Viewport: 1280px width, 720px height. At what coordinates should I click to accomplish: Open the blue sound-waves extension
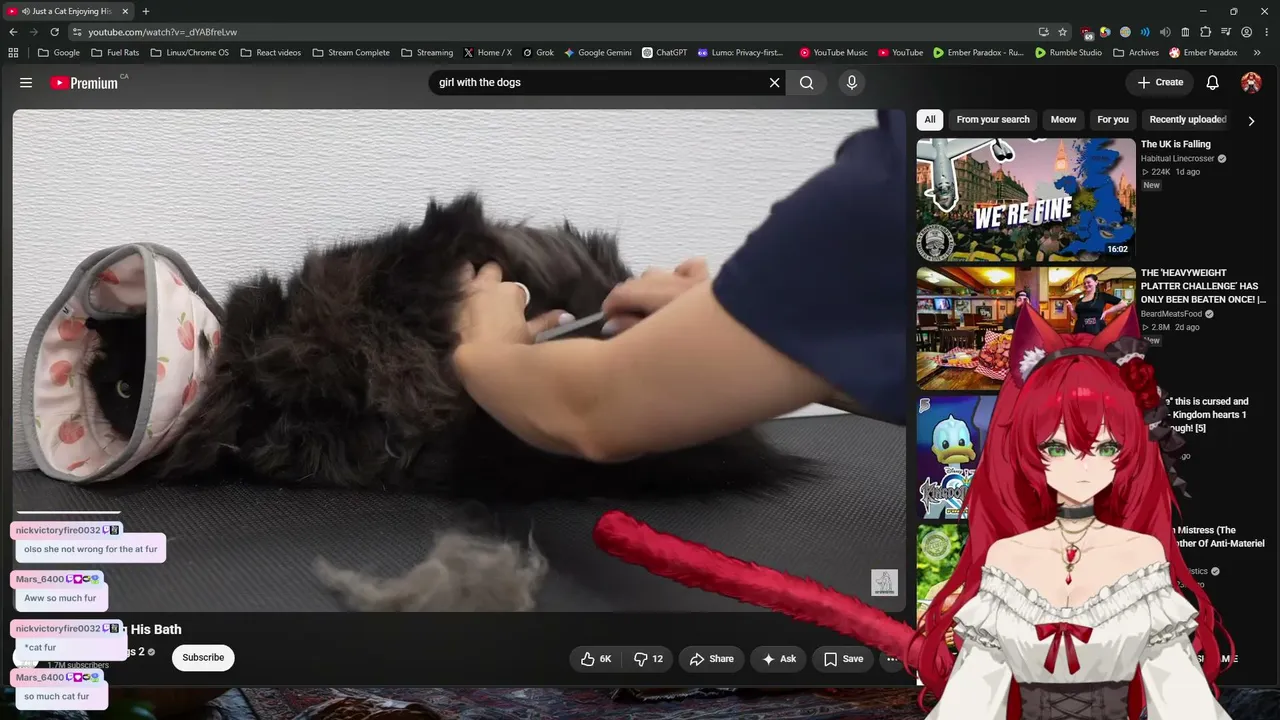pyautogui.click(x=1145, y=32)
